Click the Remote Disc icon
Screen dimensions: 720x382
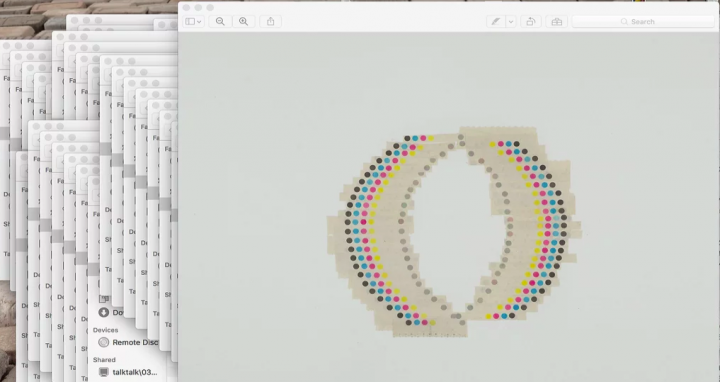104,342
